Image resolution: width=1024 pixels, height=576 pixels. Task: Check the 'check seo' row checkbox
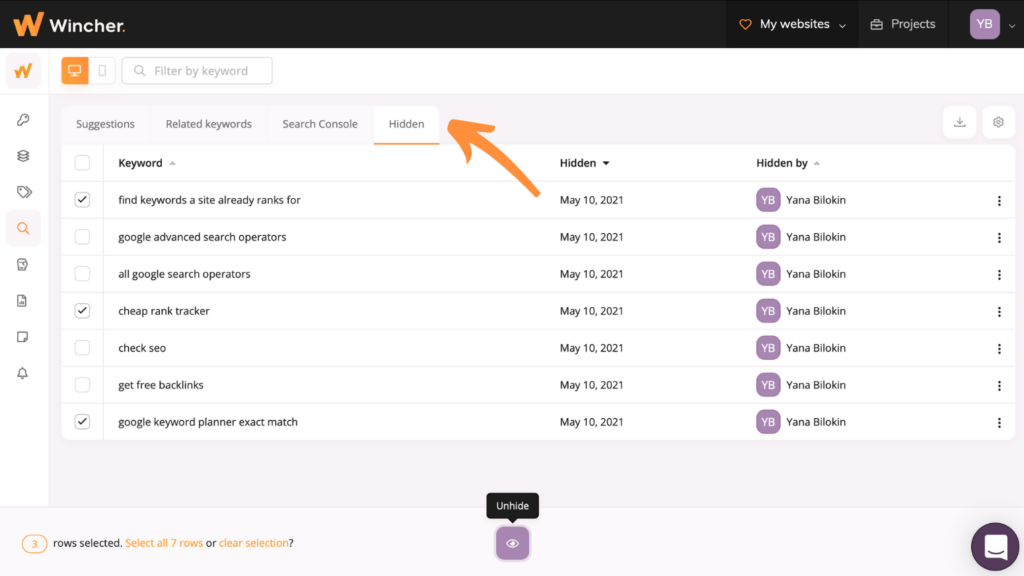(x=82, y=348)
